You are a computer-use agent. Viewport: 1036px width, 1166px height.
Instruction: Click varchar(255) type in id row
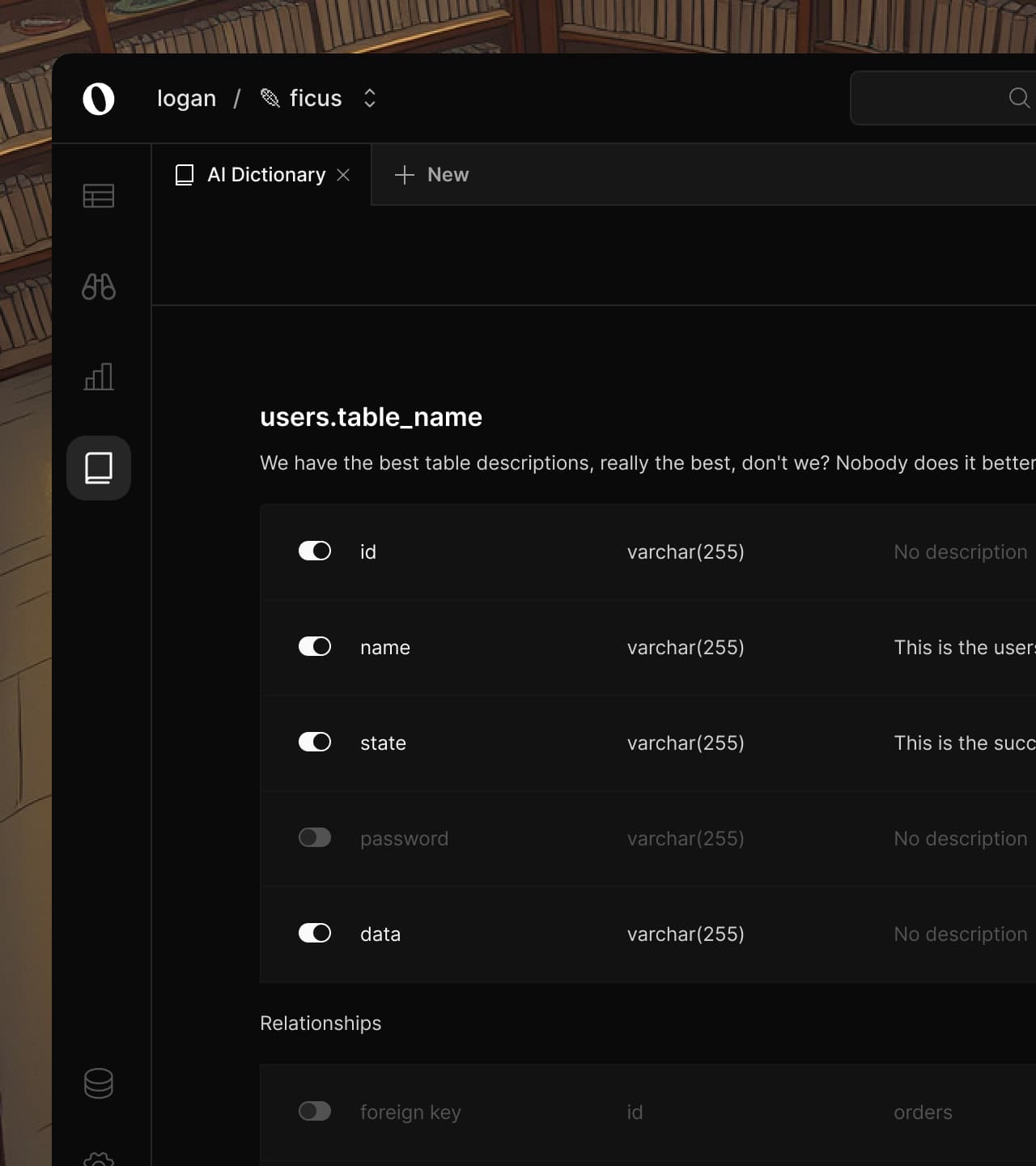tap(686, 552)
